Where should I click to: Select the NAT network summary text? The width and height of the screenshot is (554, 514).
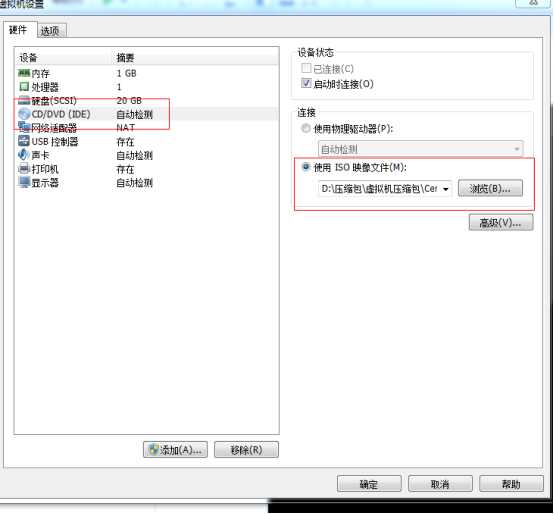pyautogui.click(x=125, y=127)
